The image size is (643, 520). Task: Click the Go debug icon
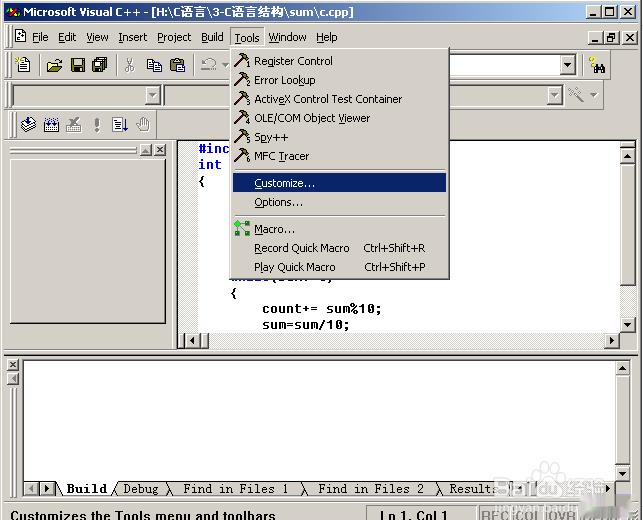pyautogui.click(x=120, y=124)
